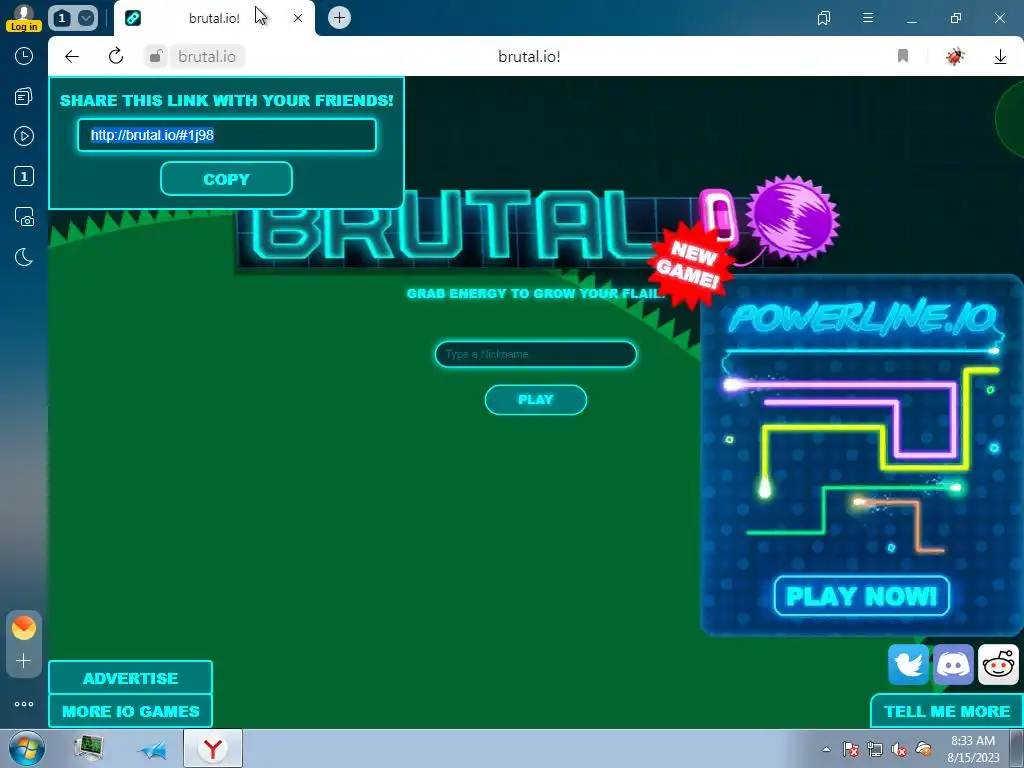Click the MORE IO GAMES button
1024x768 pixels.
point(131,711)
